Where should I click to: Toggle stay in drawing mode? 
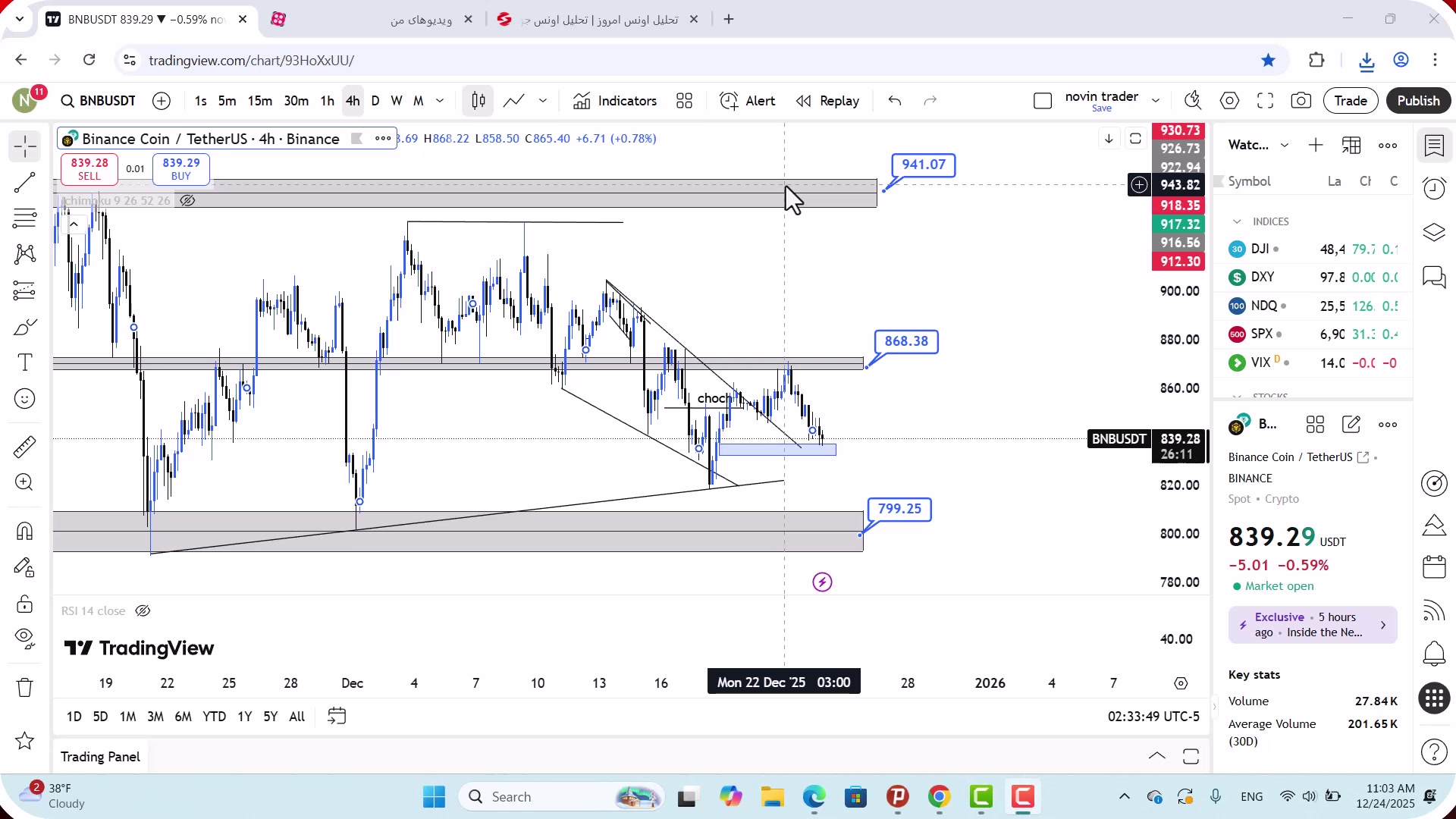coord(25,567)
